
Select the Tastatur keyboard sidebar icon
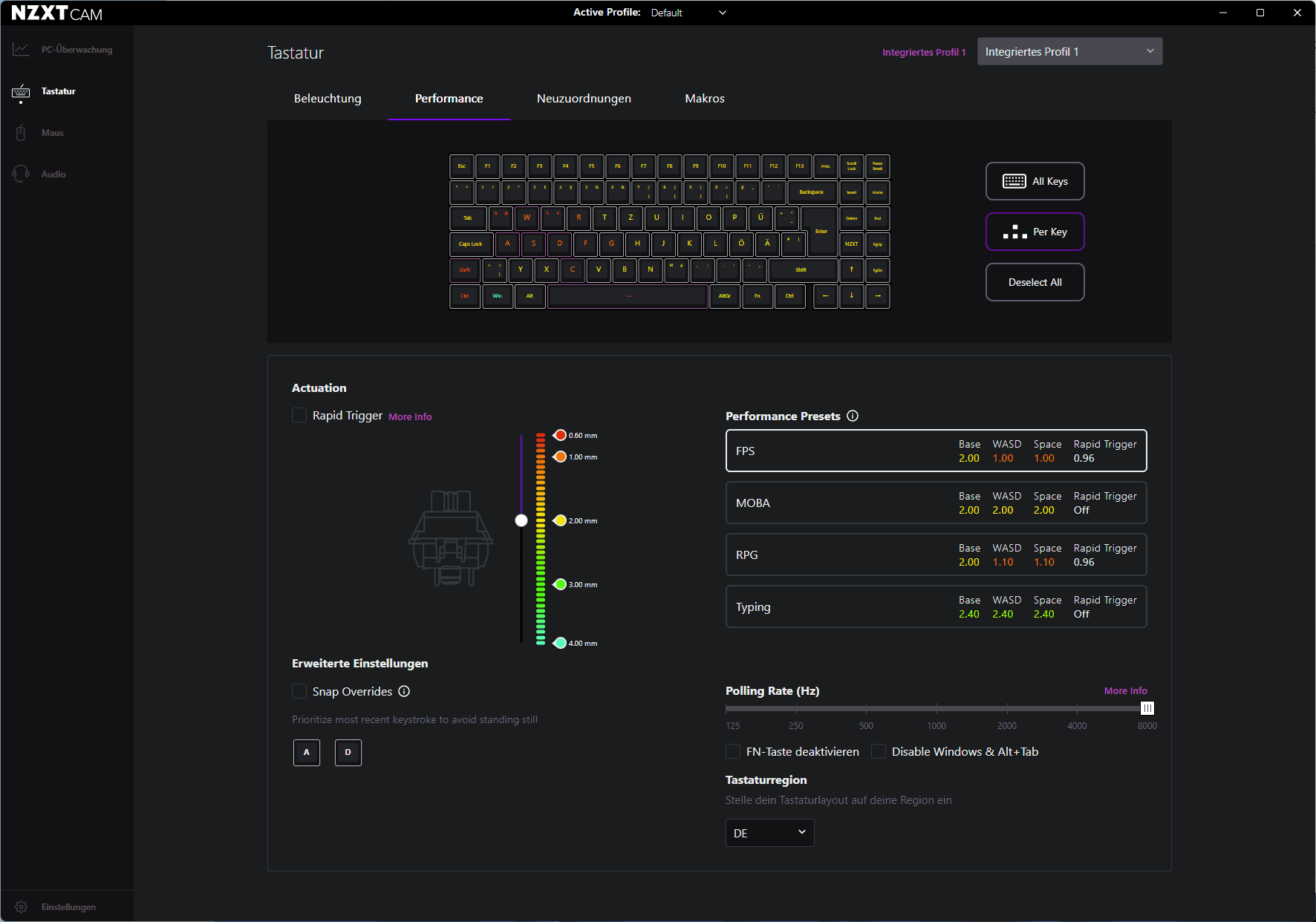(x=21, y=91)
